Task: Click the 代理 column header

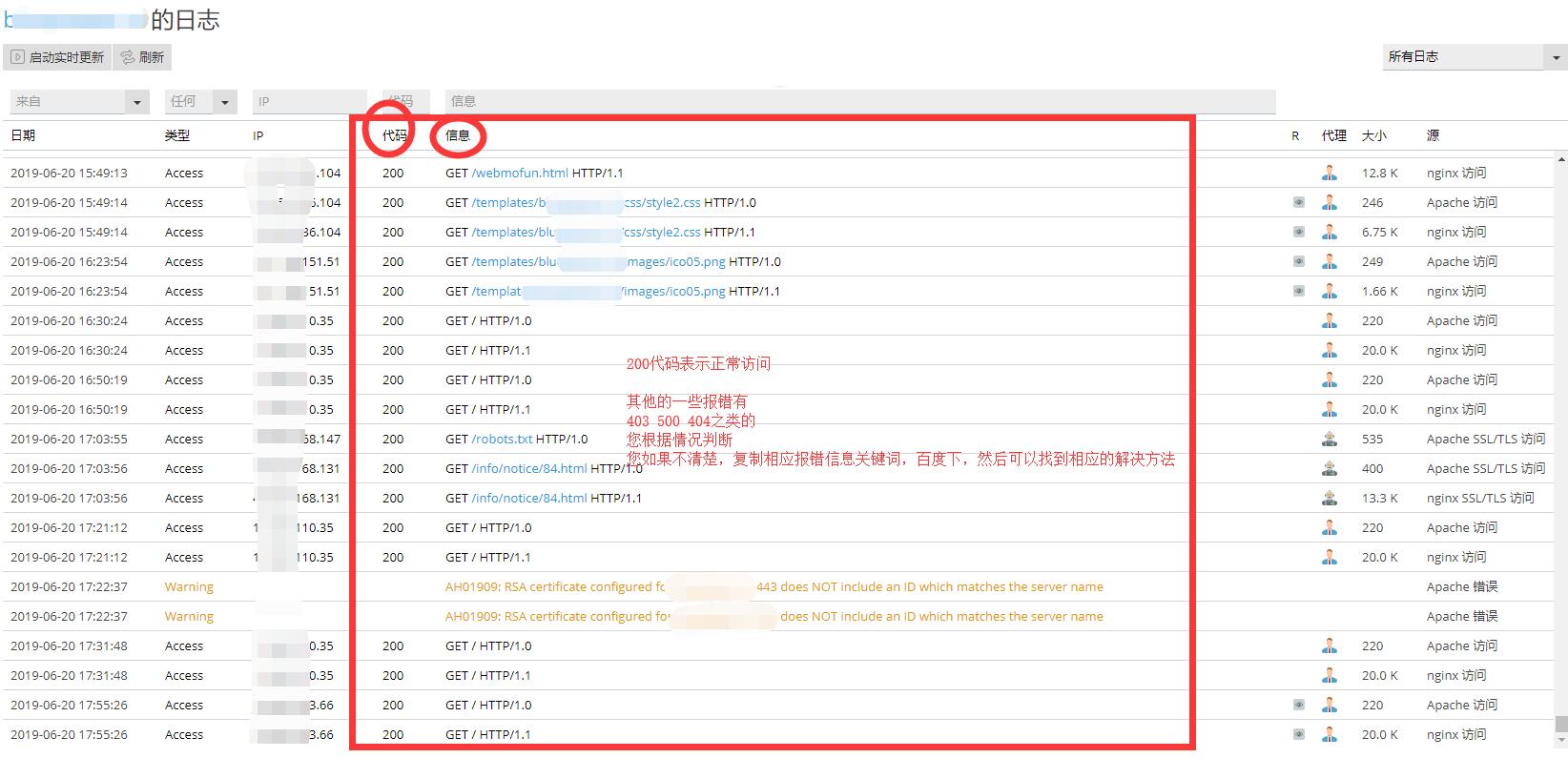Action: 1334,135
